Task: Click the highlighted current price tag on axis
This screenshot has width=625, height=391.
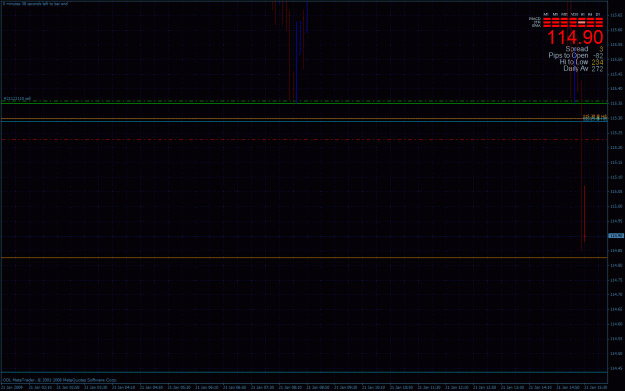Action: coord(616,236)
